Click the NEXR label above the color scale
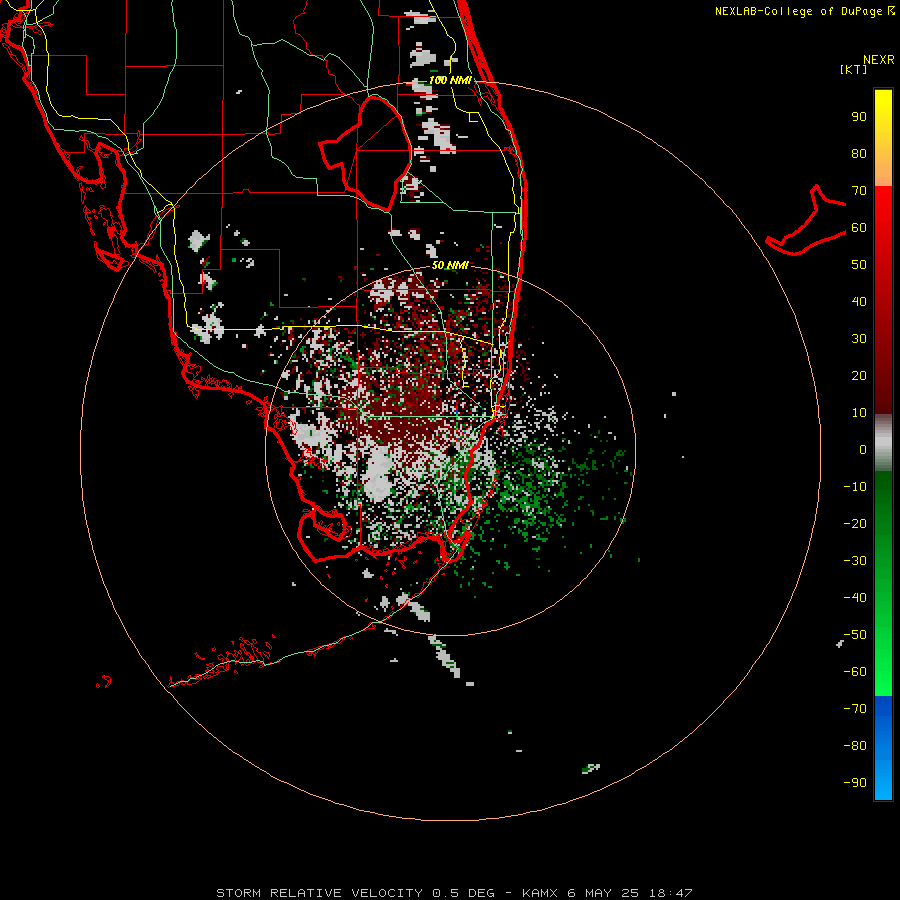The height and width of the screenshot is (900, 900). coord(879,60)
